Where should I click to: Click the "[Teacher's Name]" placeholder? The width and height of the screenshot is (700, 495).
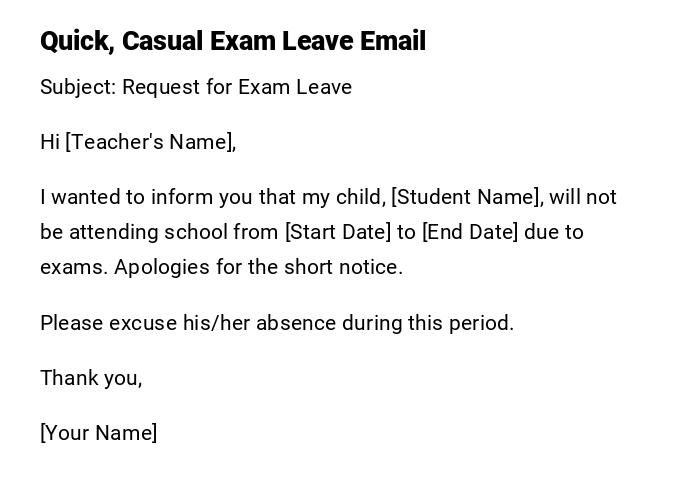click(x=150, y=142)
